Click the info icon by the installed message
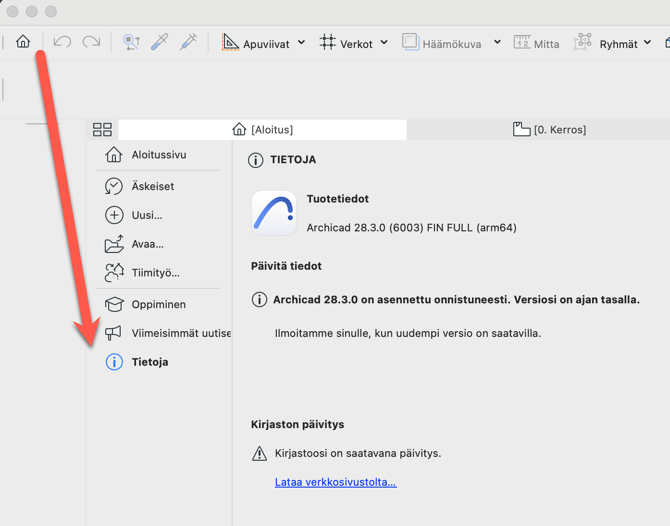 (x=259, y=300)
